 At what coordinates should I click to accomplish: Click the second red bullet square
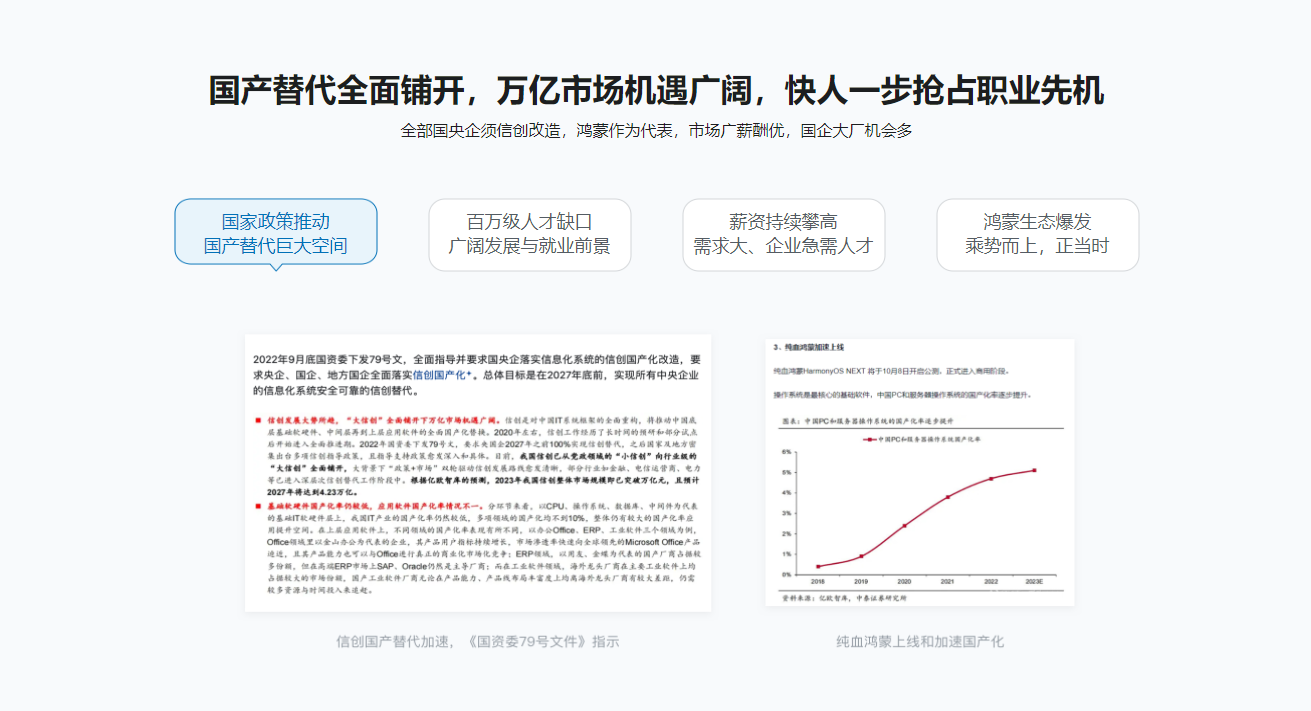click(258, 507)
